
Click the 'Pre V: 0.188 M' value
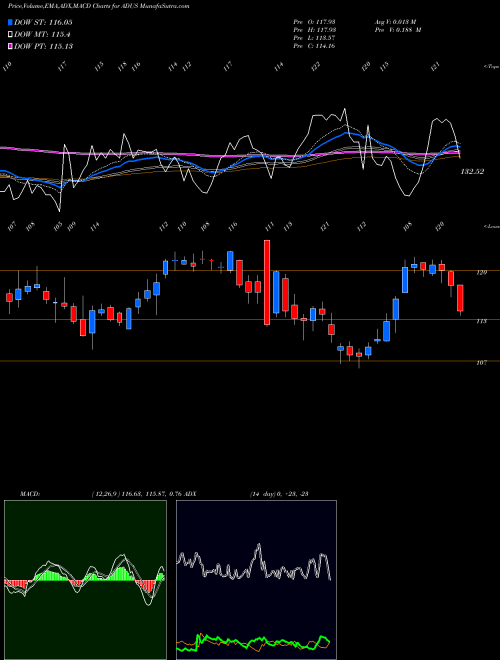398,30
